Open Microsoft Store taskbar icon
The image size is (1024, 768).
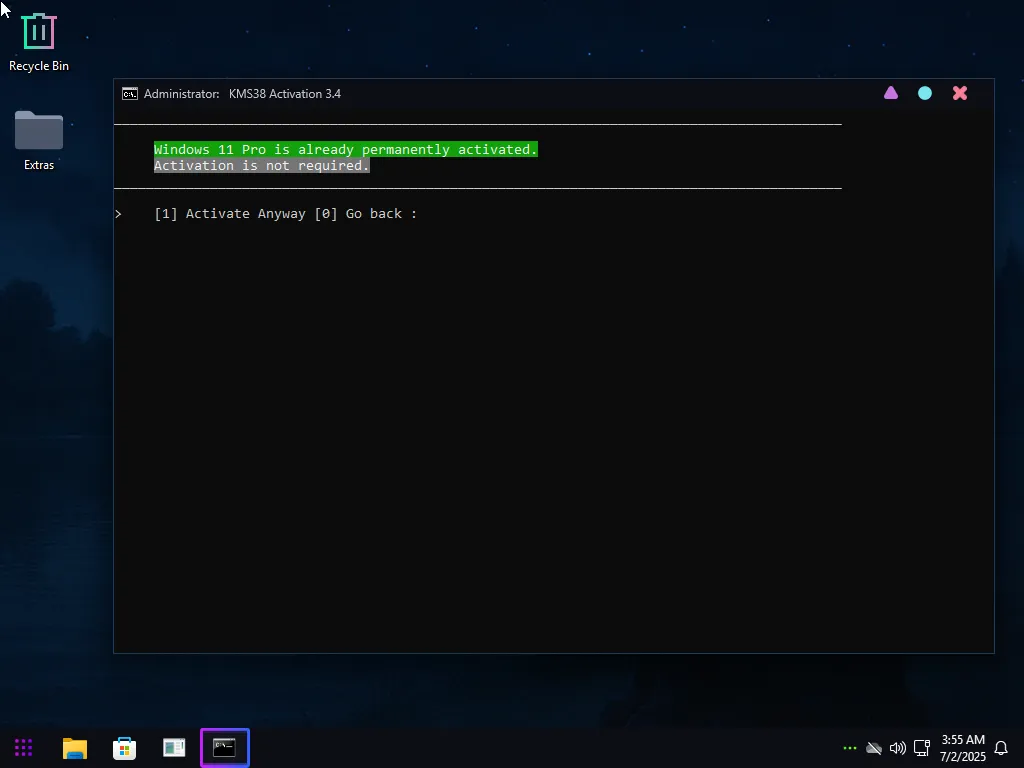pyautogui.click(x=124, y=748)
